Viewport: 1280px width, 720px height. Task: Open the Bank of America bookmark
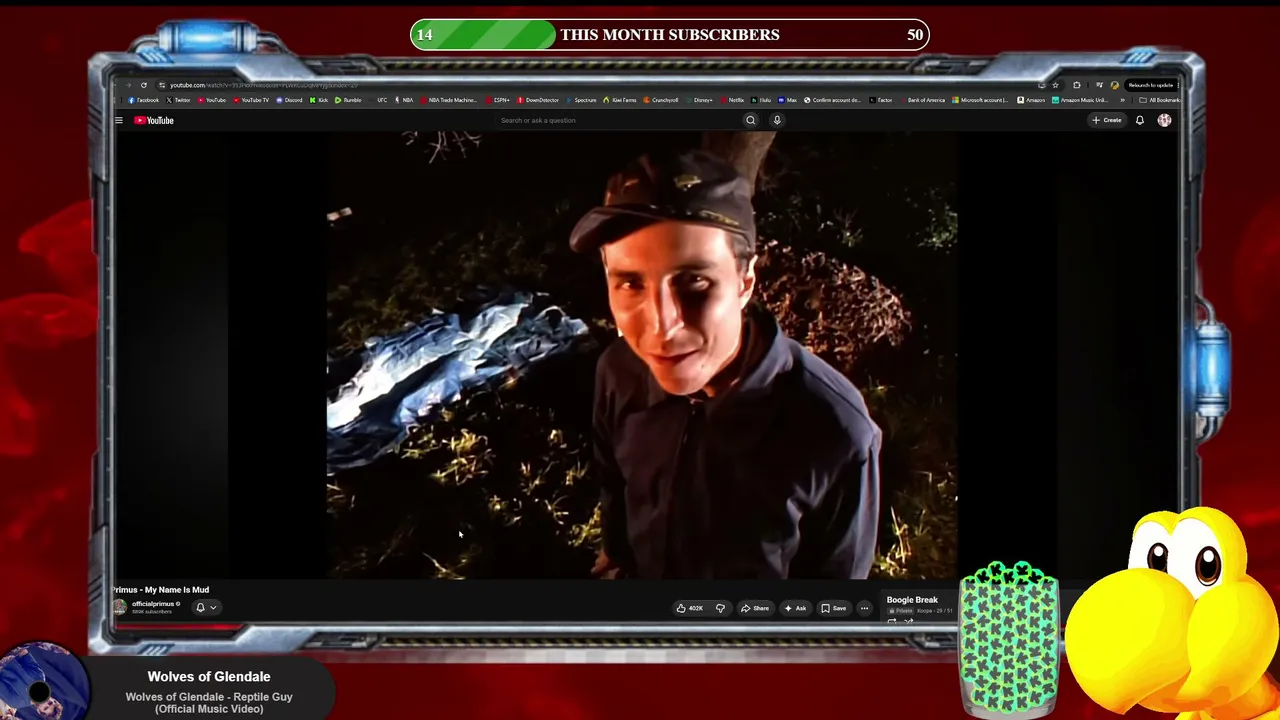922,100
